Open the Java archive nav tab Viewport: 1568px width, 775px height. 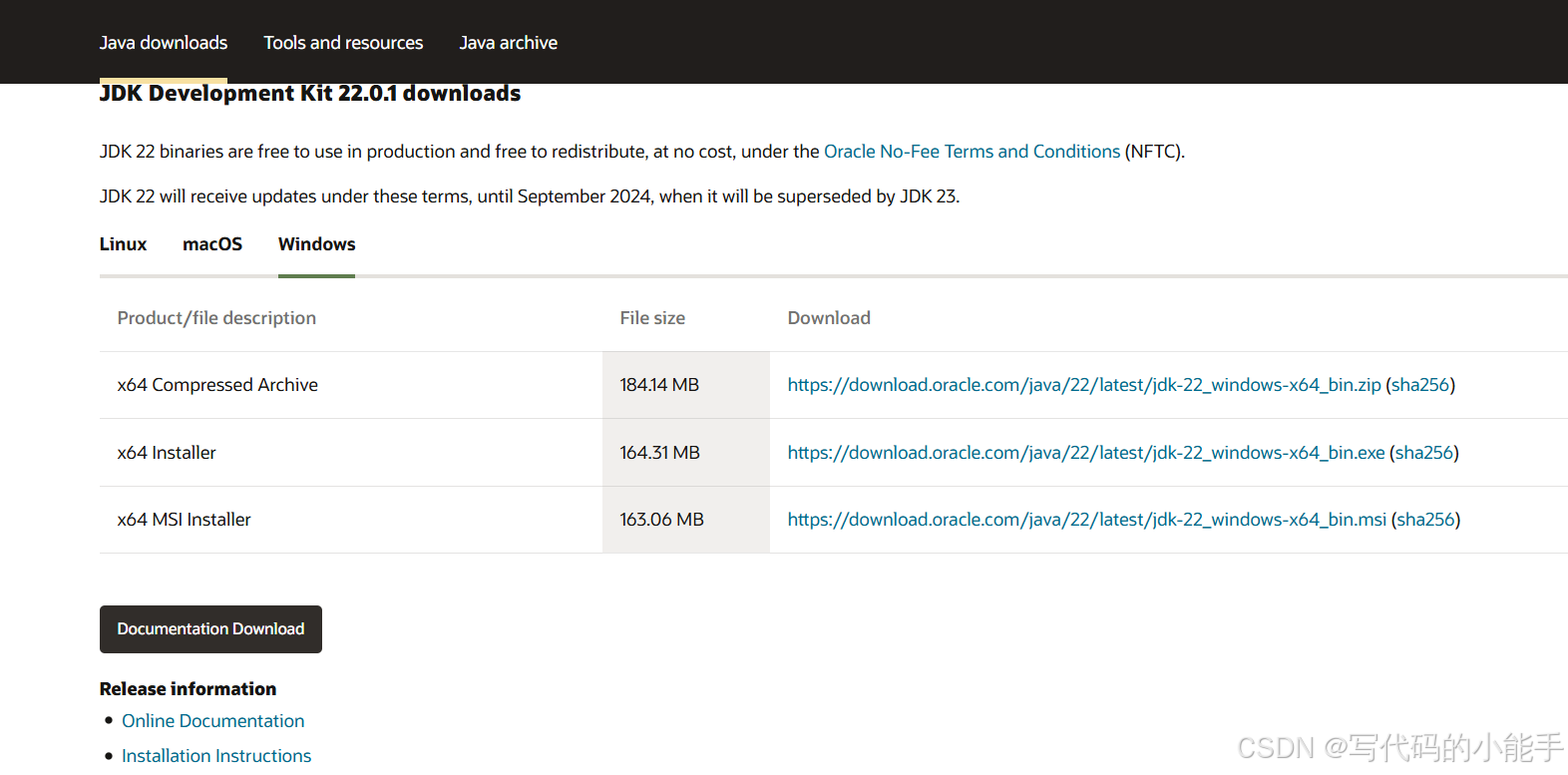(508, 43)
